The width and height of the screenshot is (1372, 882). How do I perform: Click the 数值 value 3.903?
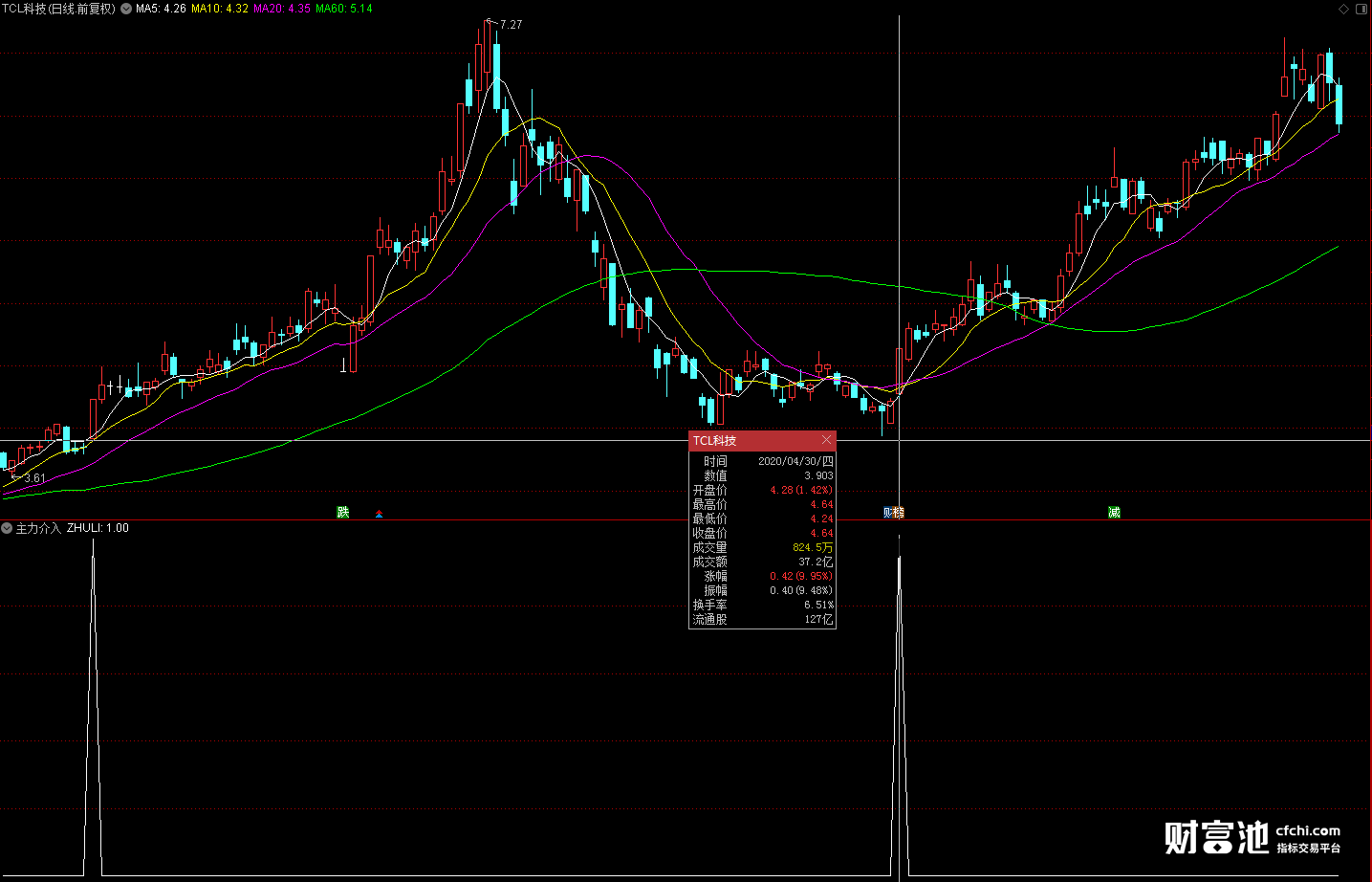818,475
